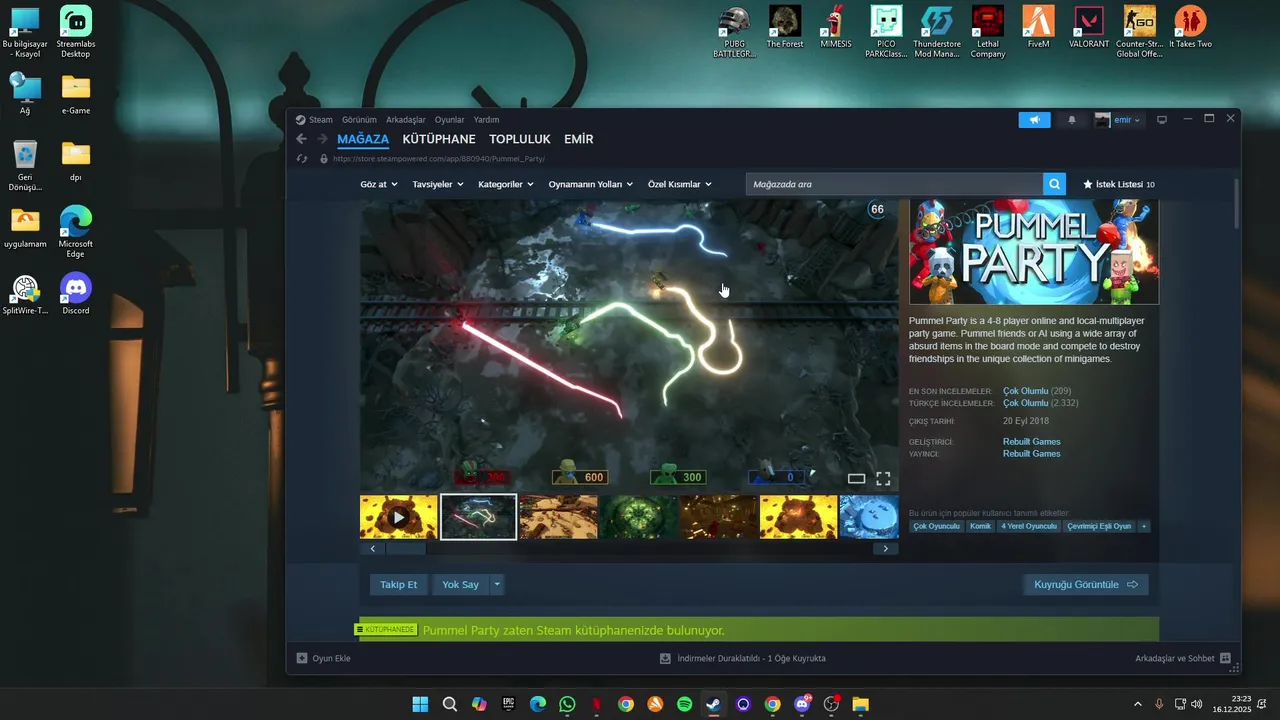This screenshot has width=1280, height=720.
Task: Open the Recycle Bin desktop icon
Action: tap(25, 166)
